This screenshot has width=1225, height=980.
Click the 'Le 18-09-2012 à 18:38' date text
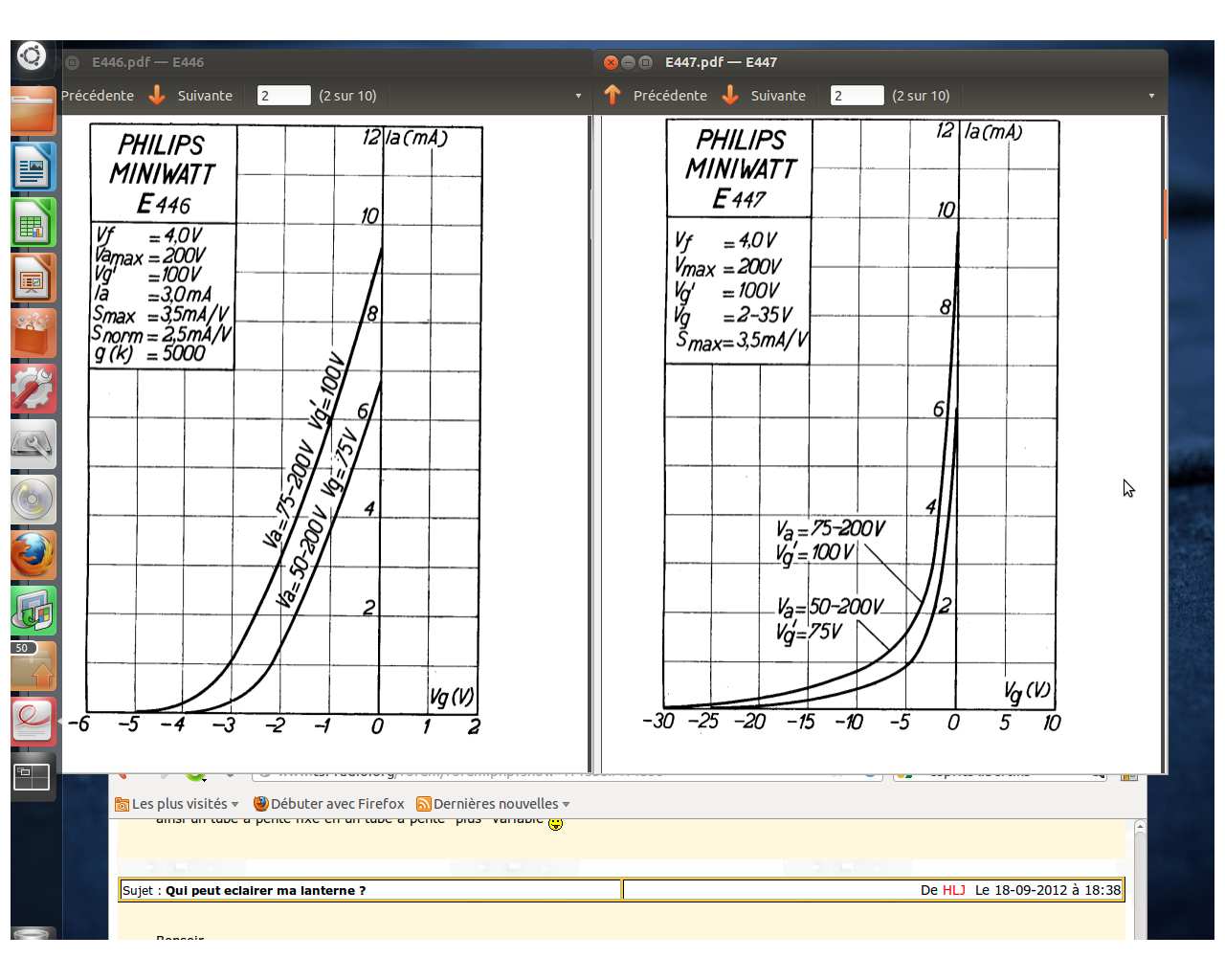click(1048, 890)
